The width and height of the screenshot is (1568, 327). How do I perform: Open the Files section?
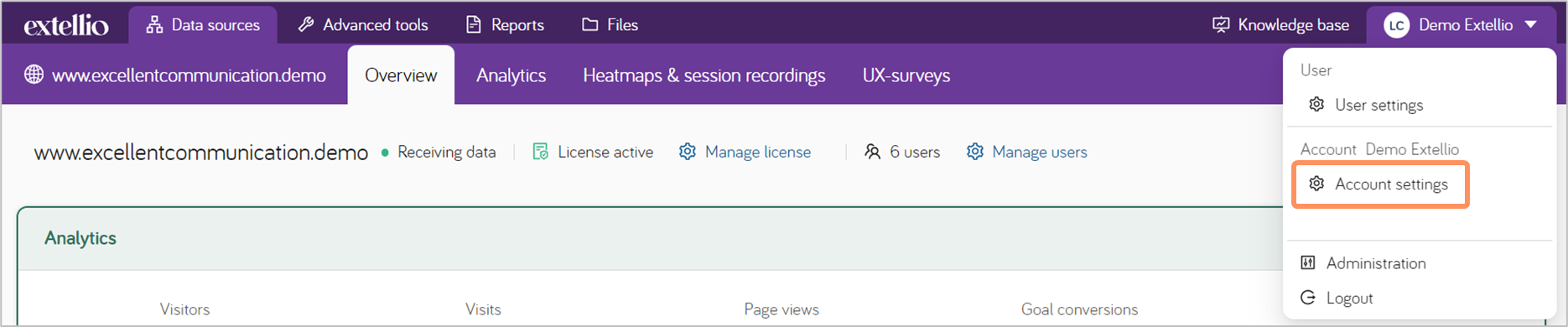pos(610,25)
